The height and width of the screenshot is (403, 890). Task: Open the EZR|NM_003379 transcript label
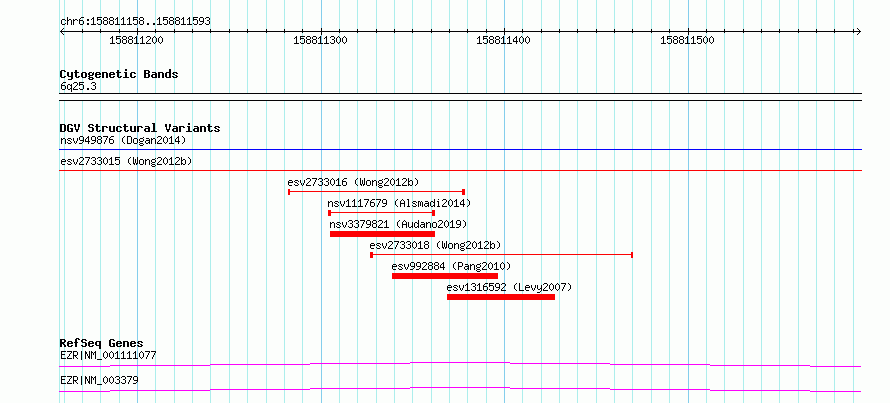pos(99,381)
